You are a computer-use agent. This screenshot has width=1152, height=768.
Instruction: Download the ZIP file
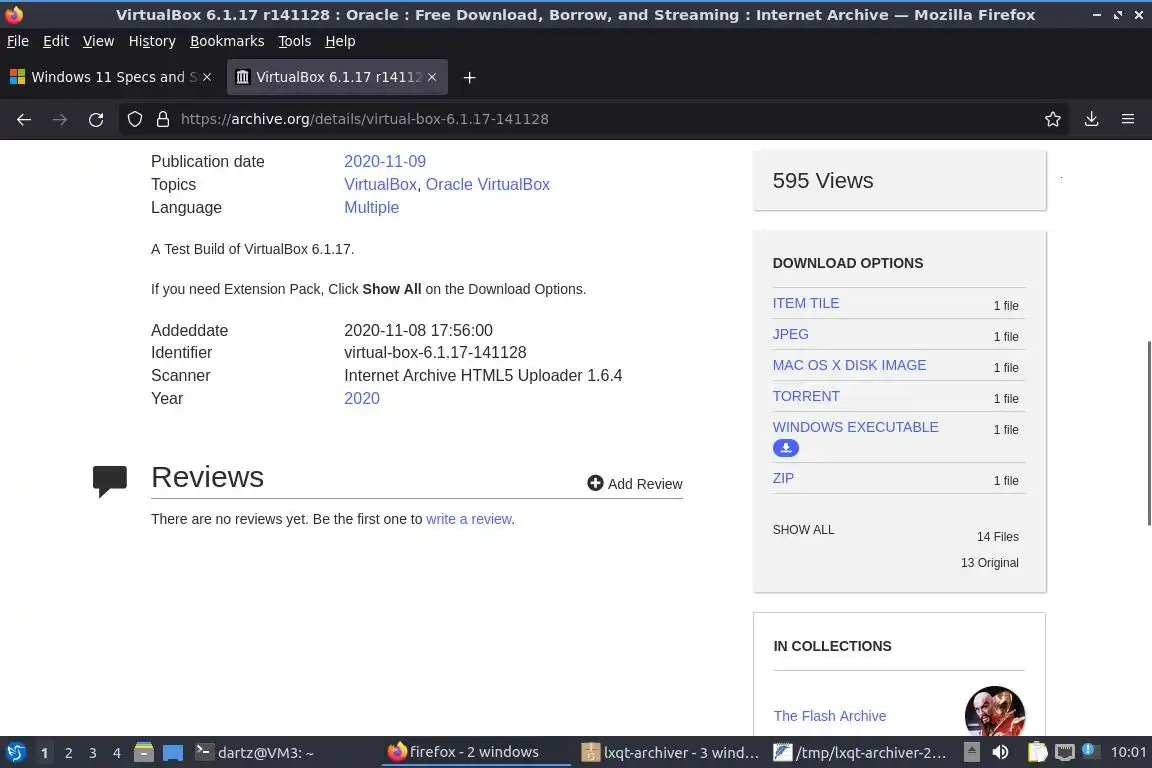tap(783, 478)
